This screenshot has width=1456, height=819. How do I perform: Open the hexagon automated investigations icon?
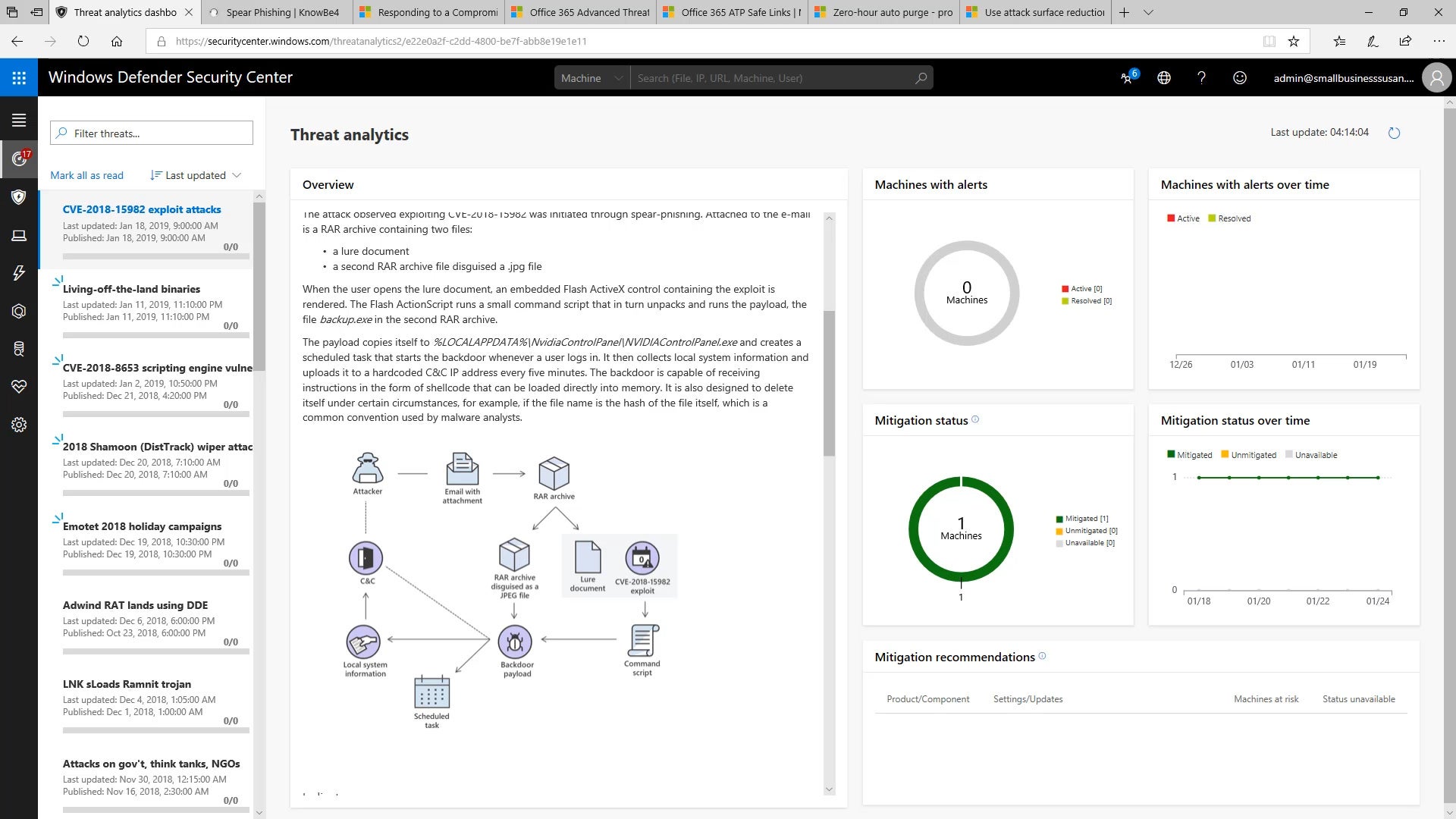[19, 311]
